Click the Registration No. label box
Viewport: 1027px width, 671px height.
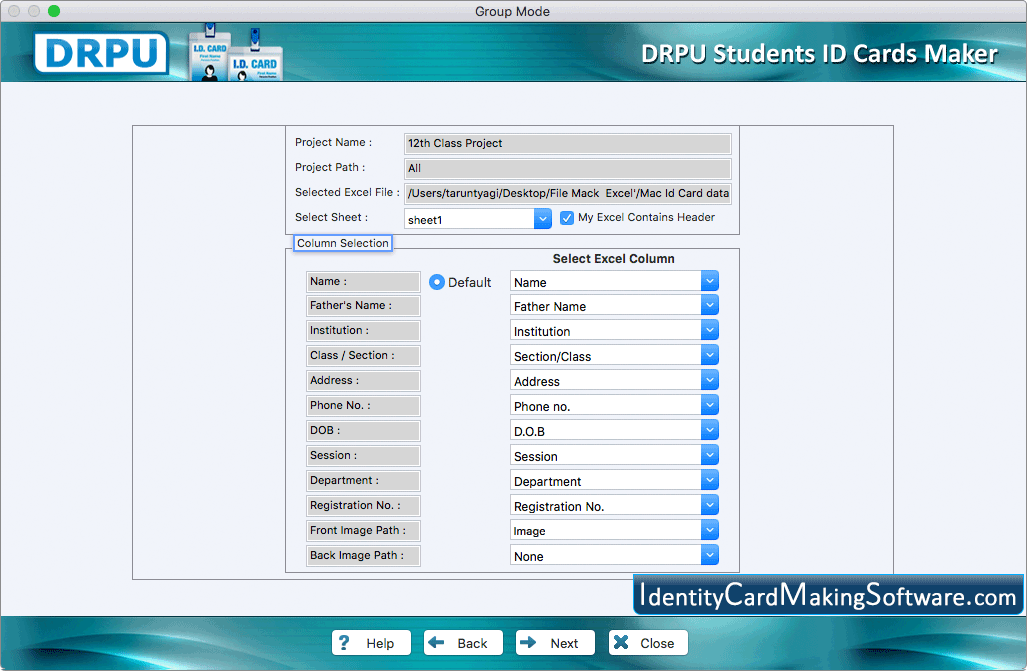363,505
